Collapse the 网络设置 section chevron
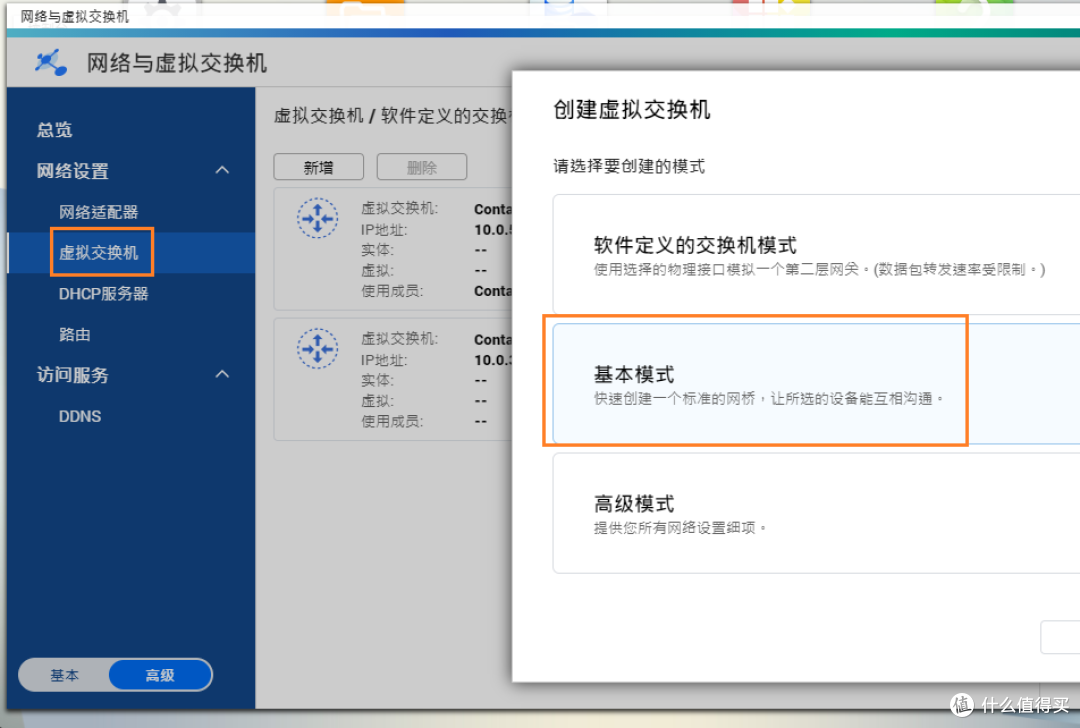The image size is (1080, 728). pos(222,170)
